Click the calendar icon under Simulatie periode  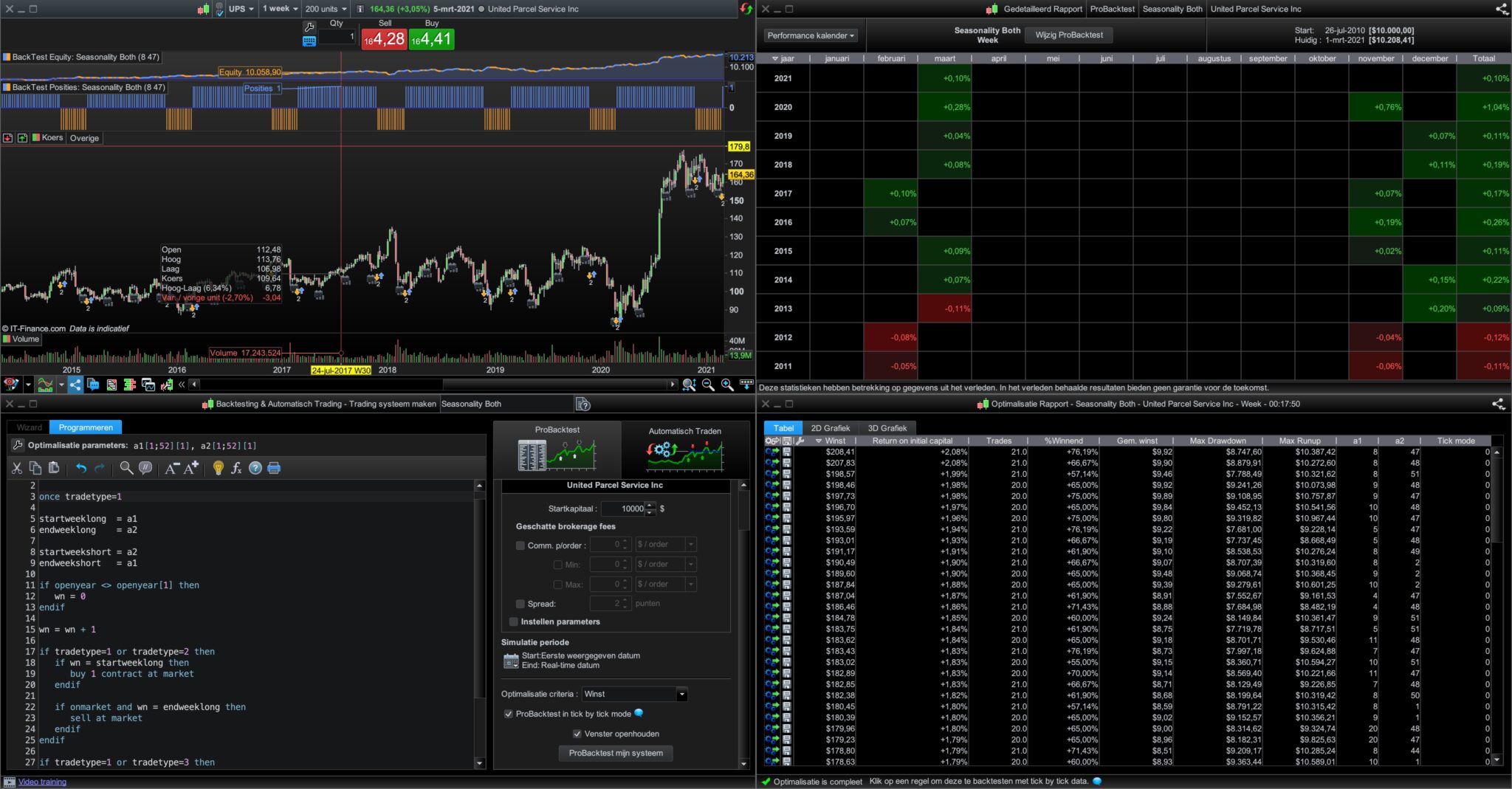[x=511, y=661]
